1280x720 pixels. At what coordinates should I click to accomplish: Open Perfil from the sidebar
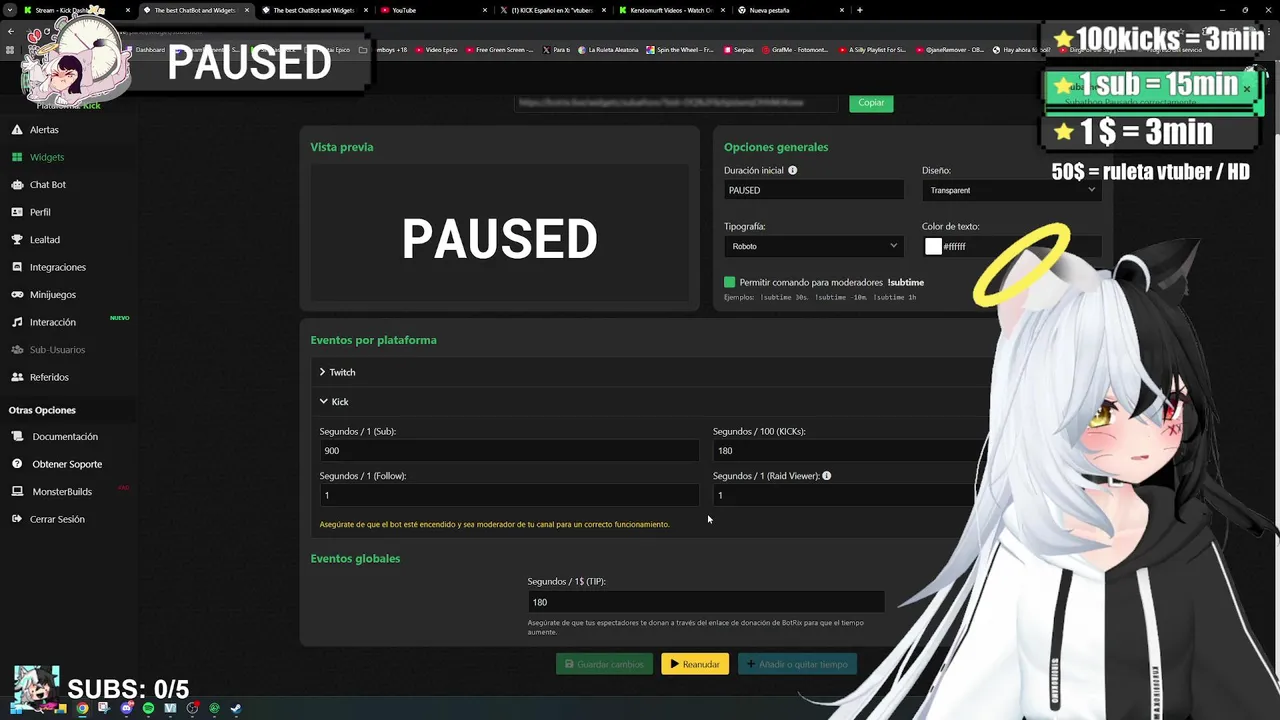(x=40, y=212)
